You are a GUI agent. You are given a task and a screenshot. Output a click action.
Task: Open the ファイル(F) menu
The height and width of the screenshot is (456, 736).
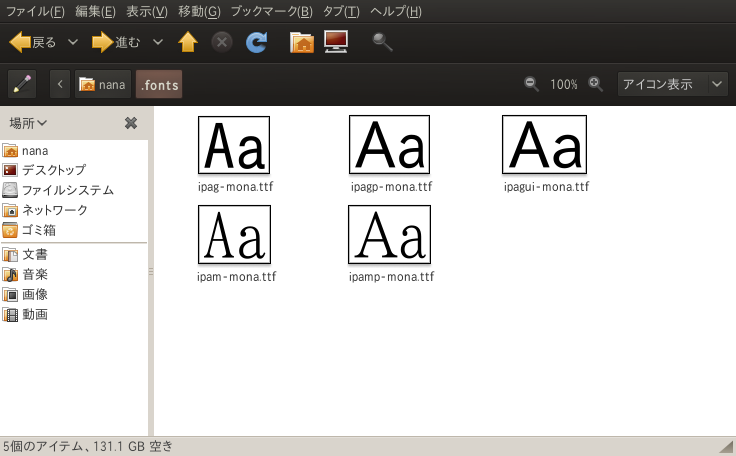[x=35, y=11]
